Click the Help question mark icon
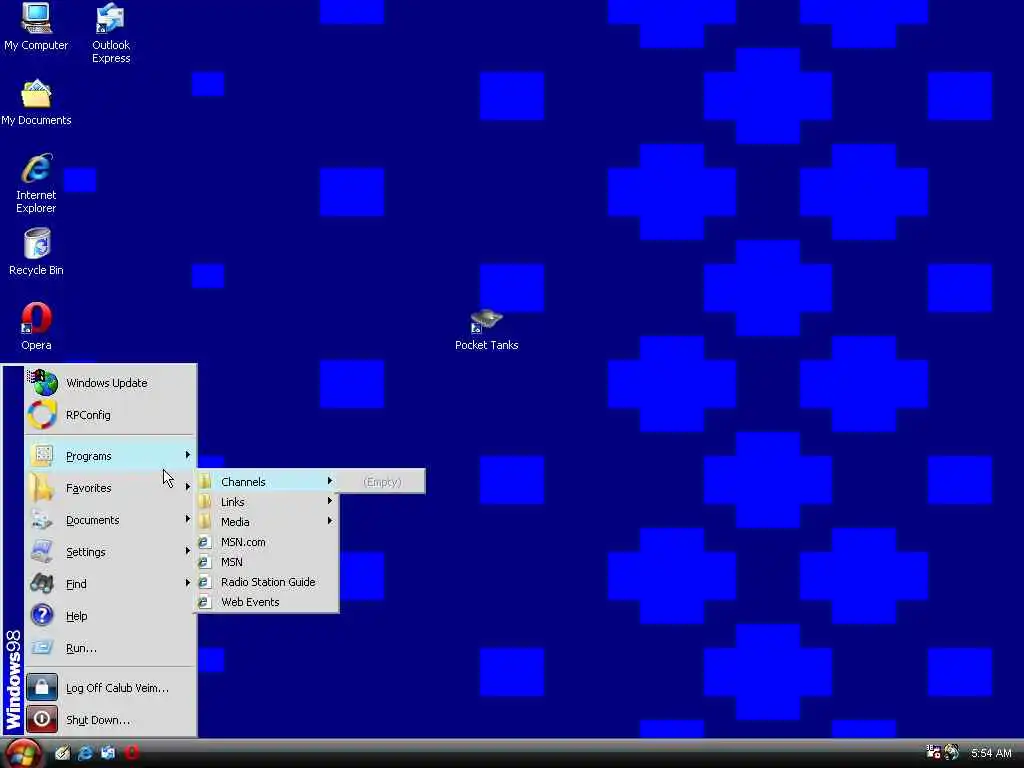The image size is (1024, 768). point(42,615)
